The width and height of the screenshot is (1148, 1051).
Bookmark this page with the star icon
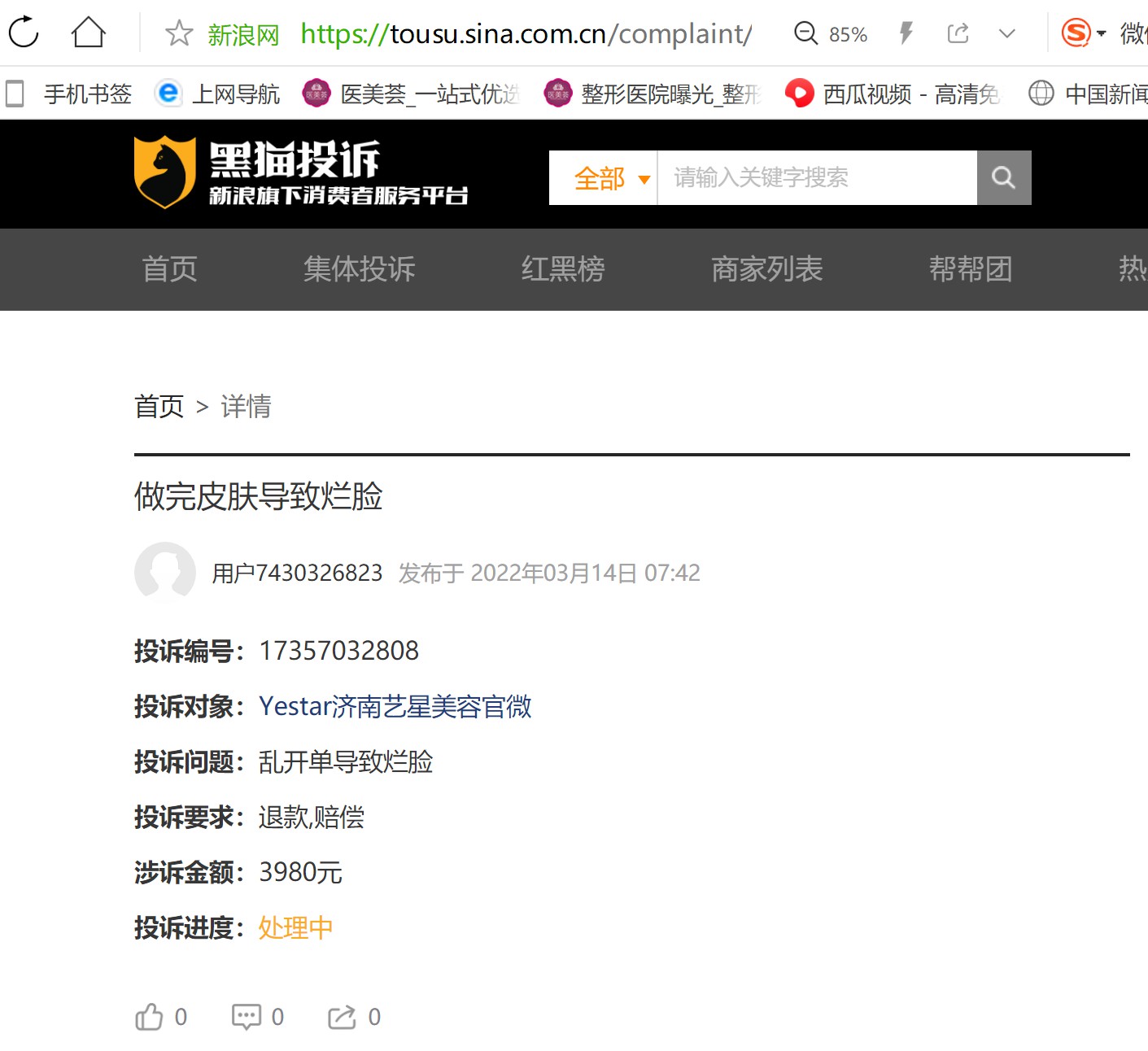[178, 33]
